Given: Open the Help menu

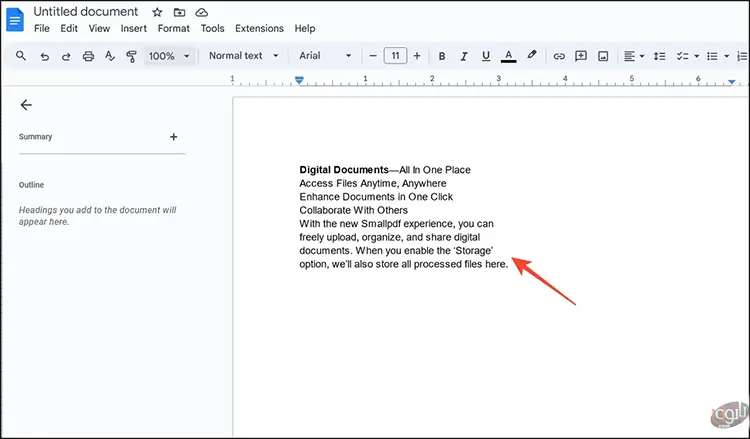Looking at the screenshot, I should pyautogui.click(x=305, y=28).
